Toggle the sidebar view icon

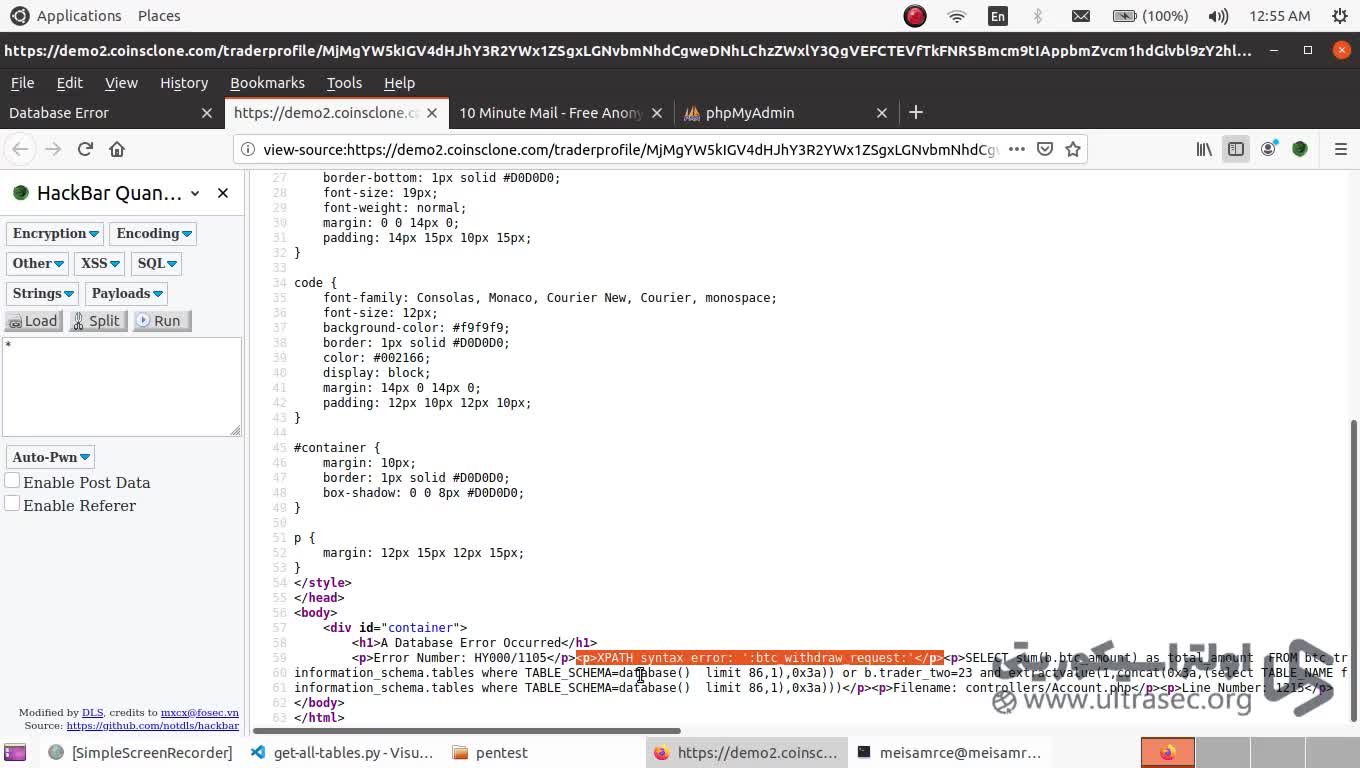(1236, 149)
